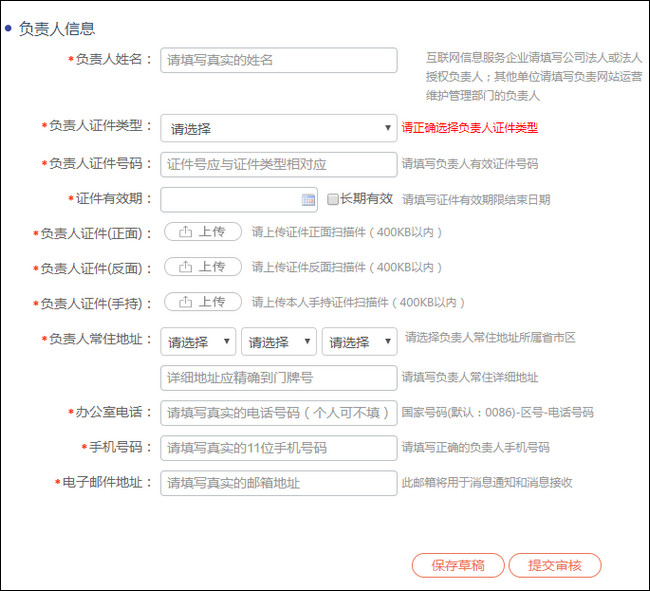Viewport: 650px width, 591px height.
Task: Open the calendar picker icon for 证件有效期
Action: (308, 200)
